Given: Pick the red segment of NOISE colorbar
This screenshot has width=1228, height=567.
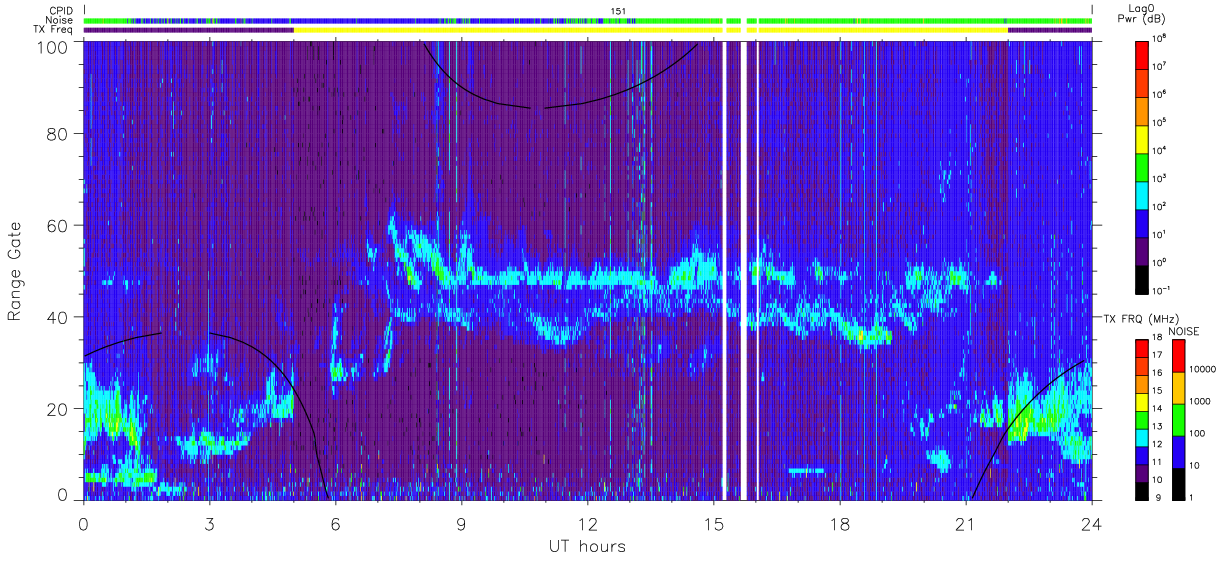Looking at the screenshot, I should [1178, 357].
